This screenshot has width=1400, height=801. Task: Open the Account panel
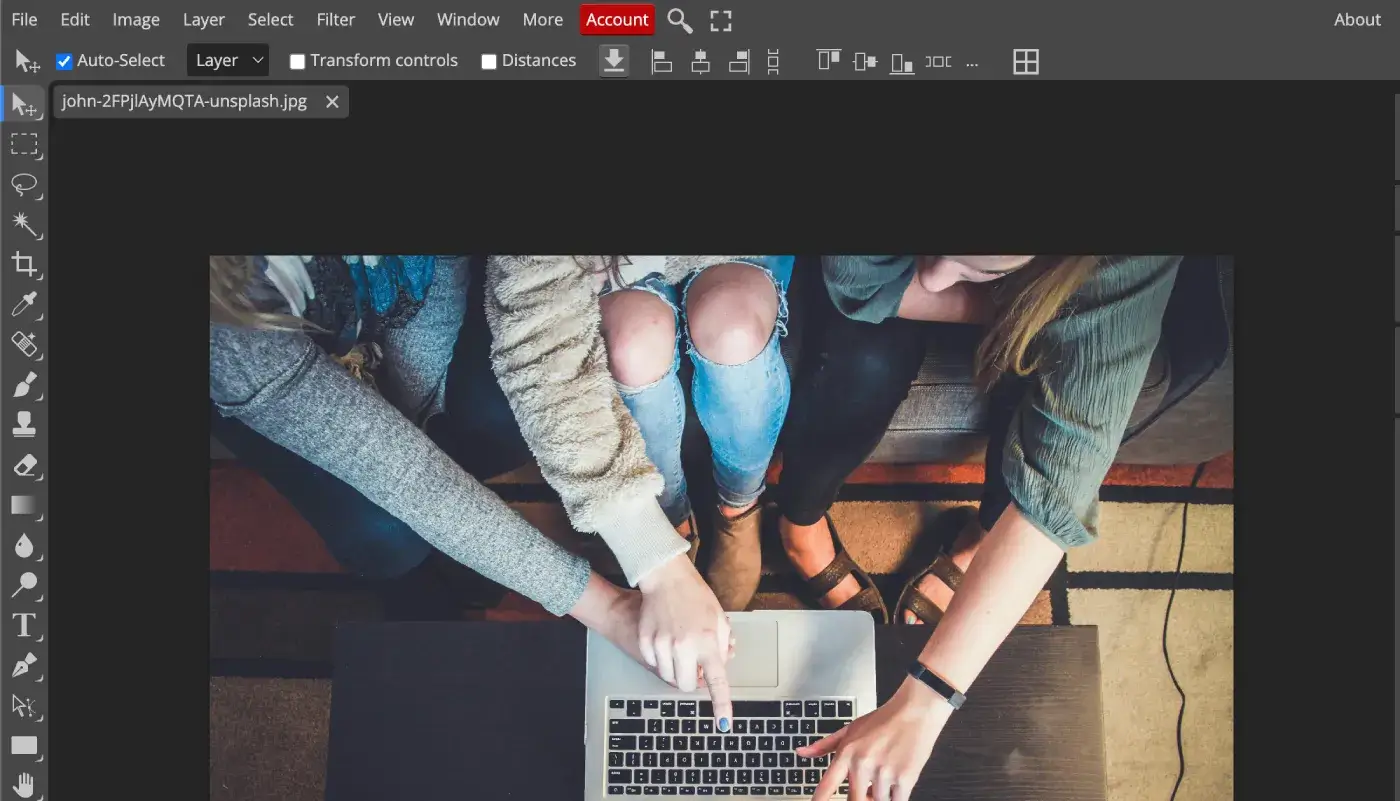(617, 19)
